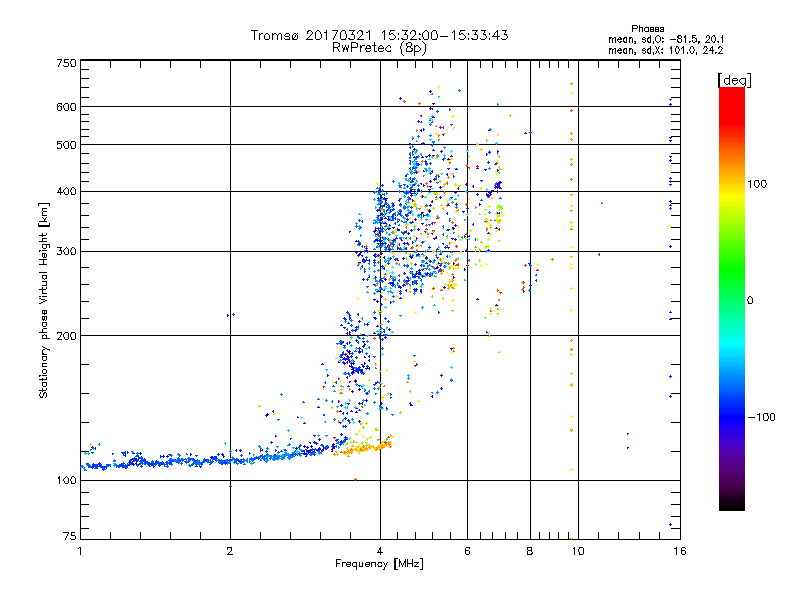Click the 10 tick label on frequency axis
The image size is (800, 600).
coord(577,551)
